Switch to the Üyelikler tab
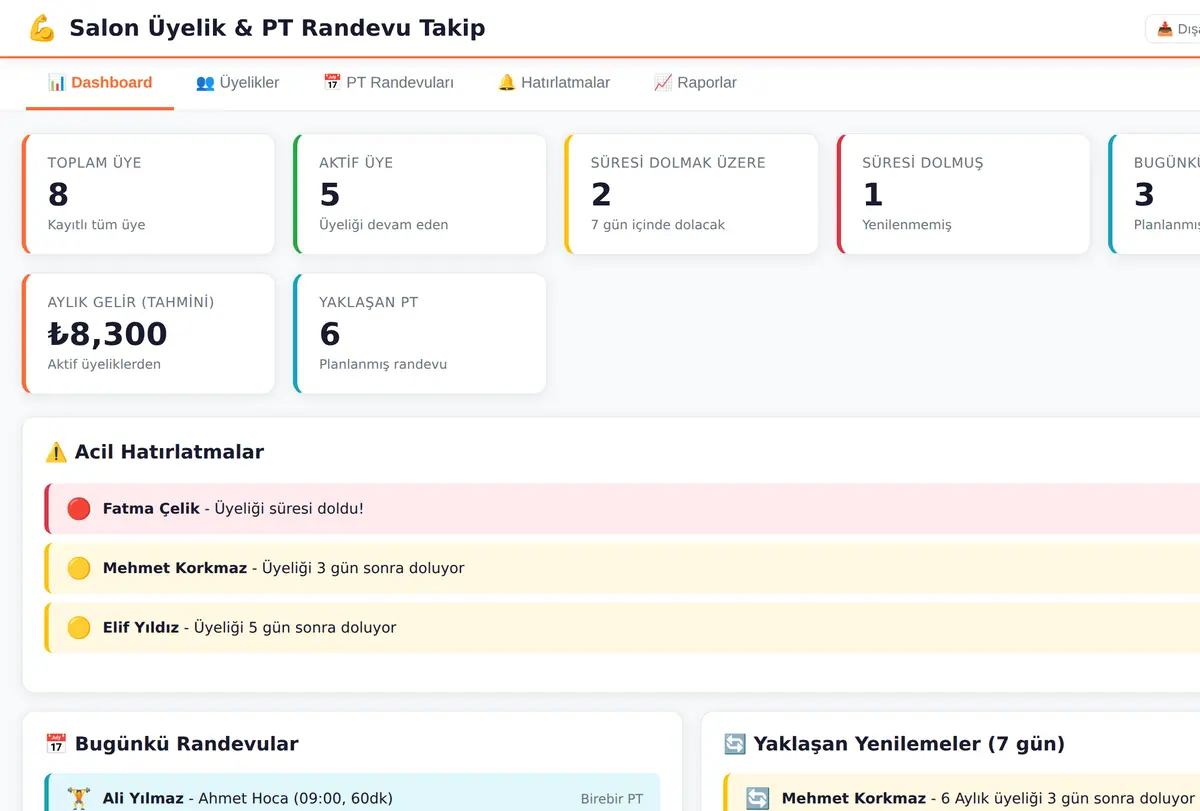Viewport: 1200px width, 811px height. pyautogui.click(x=237, y=83)
